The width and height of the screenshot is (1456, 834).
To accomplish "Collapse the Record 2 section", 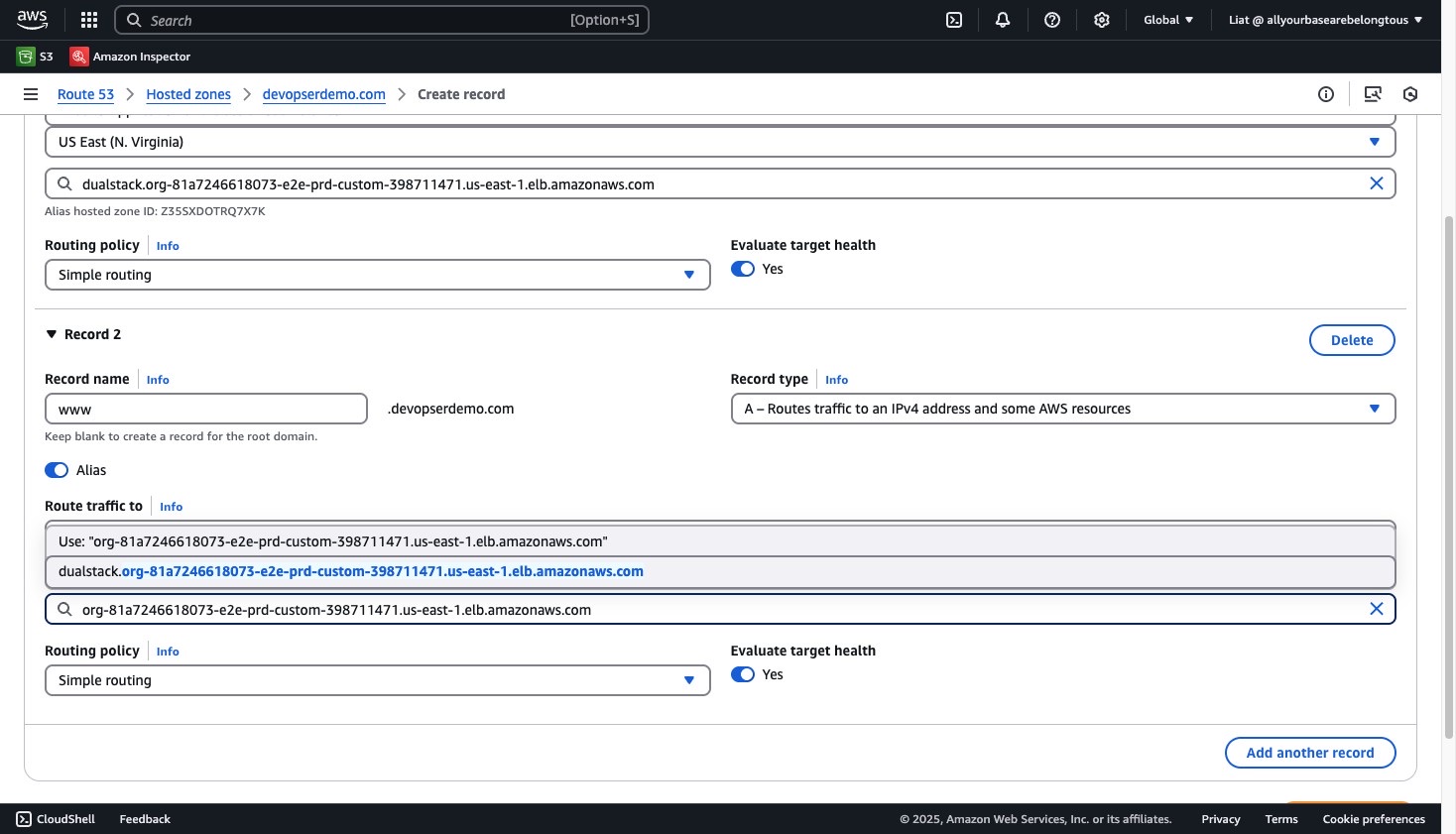I will point(52,334).
